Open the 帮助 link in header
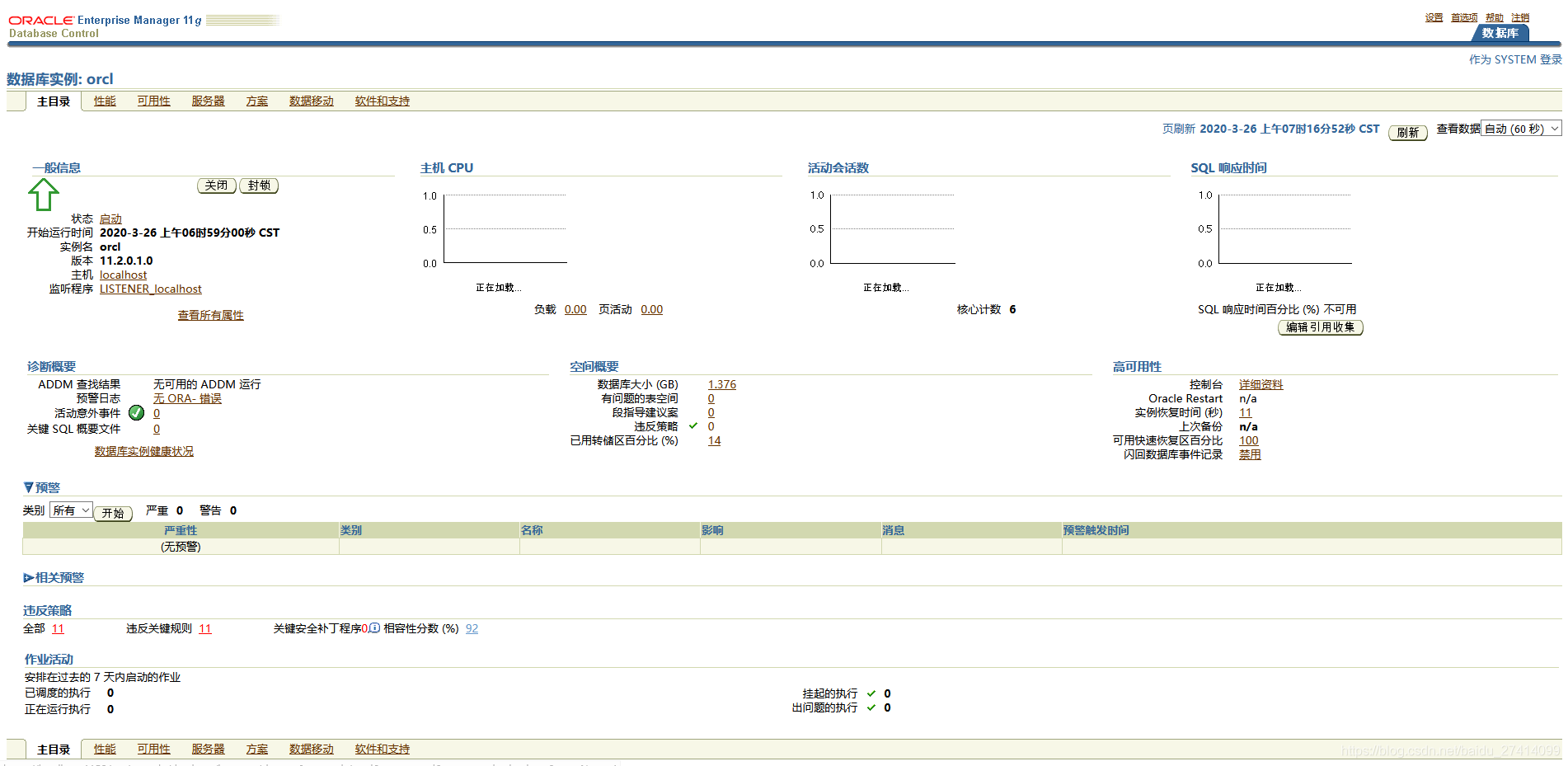1568x766 pixels. [1495, 17]
